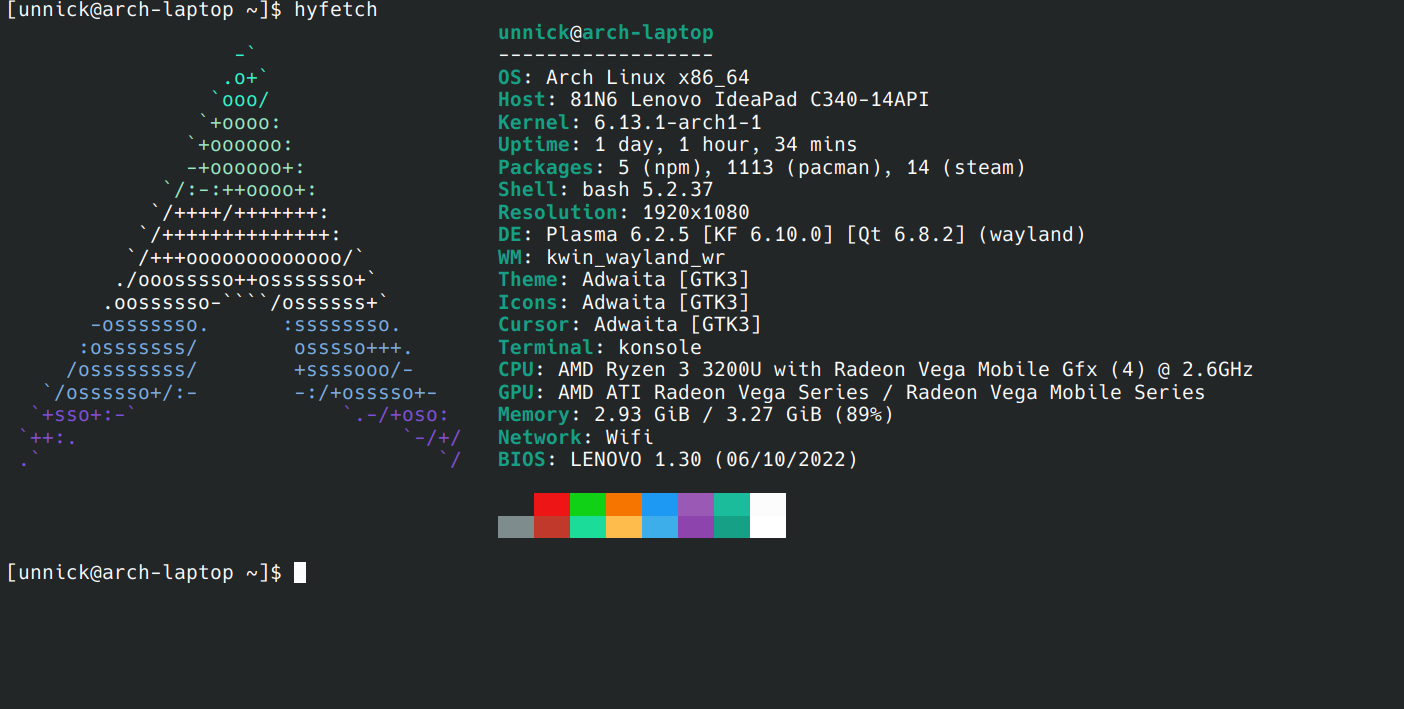Click the 'Packages' label

546,168
